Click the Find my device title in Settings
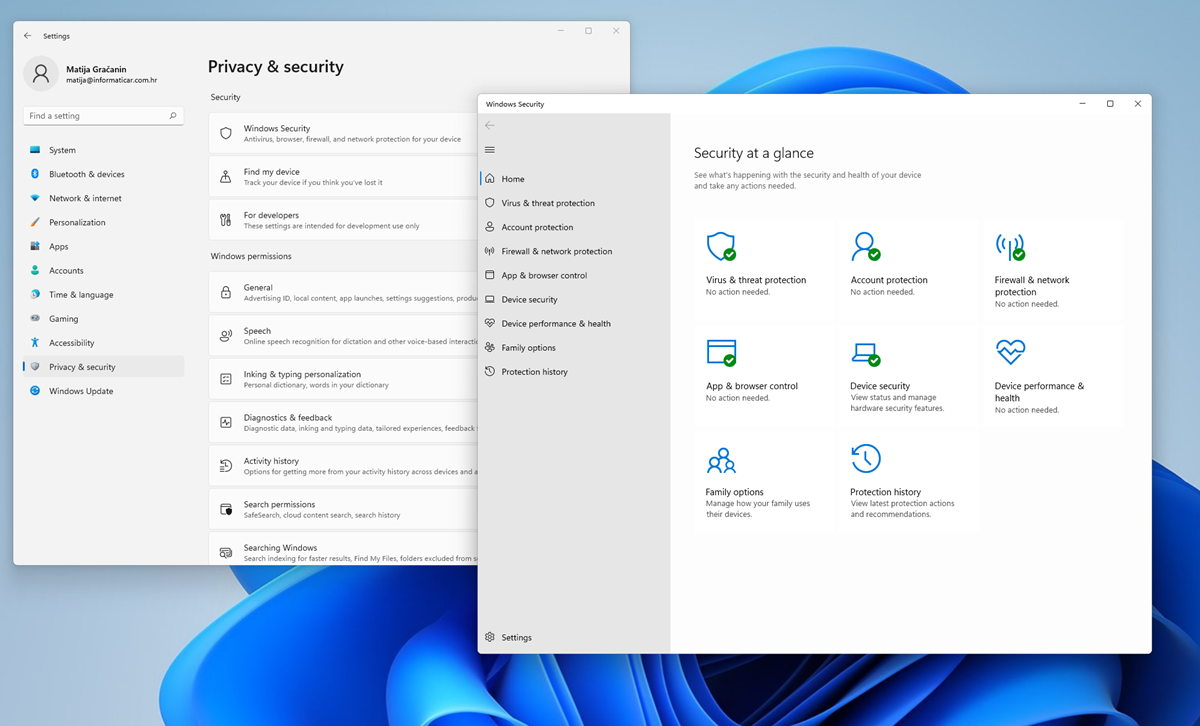Screen dimensions: 1200x726 coord(271,172)
